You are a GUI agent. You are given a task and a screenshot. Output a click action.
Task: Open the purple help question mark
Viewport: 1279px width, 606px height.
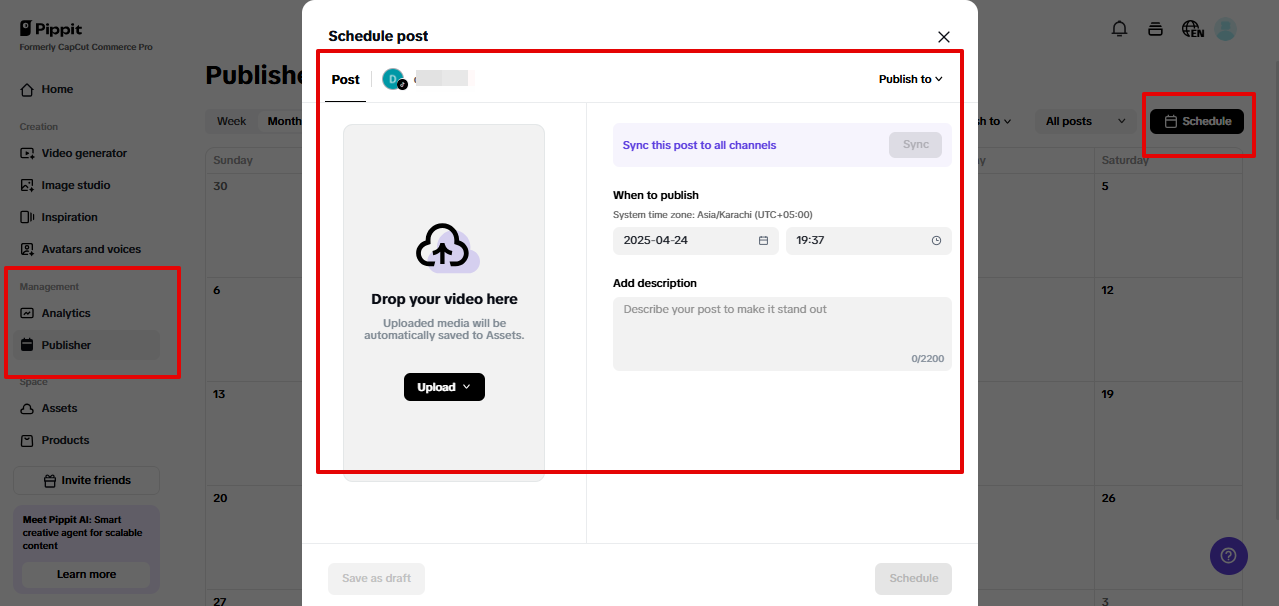click(x=1228, y=555)
